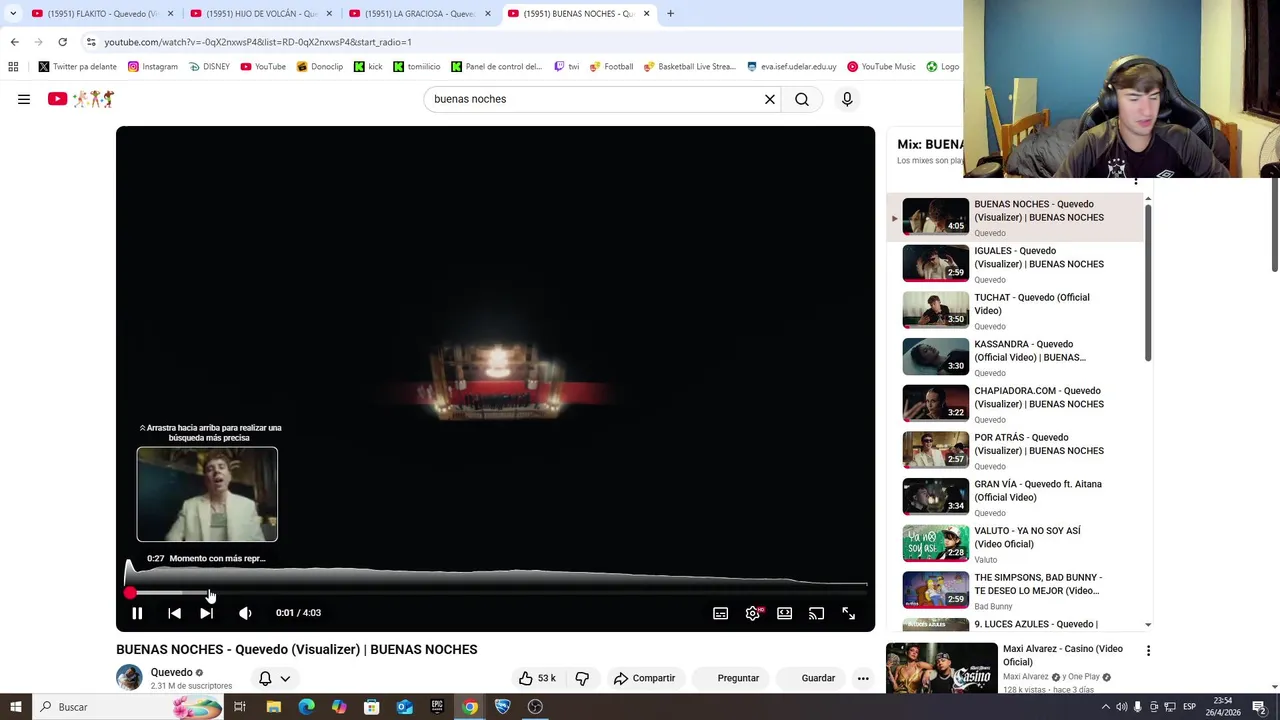
Task: Open Windows Start menu
Action: (15, 707)
